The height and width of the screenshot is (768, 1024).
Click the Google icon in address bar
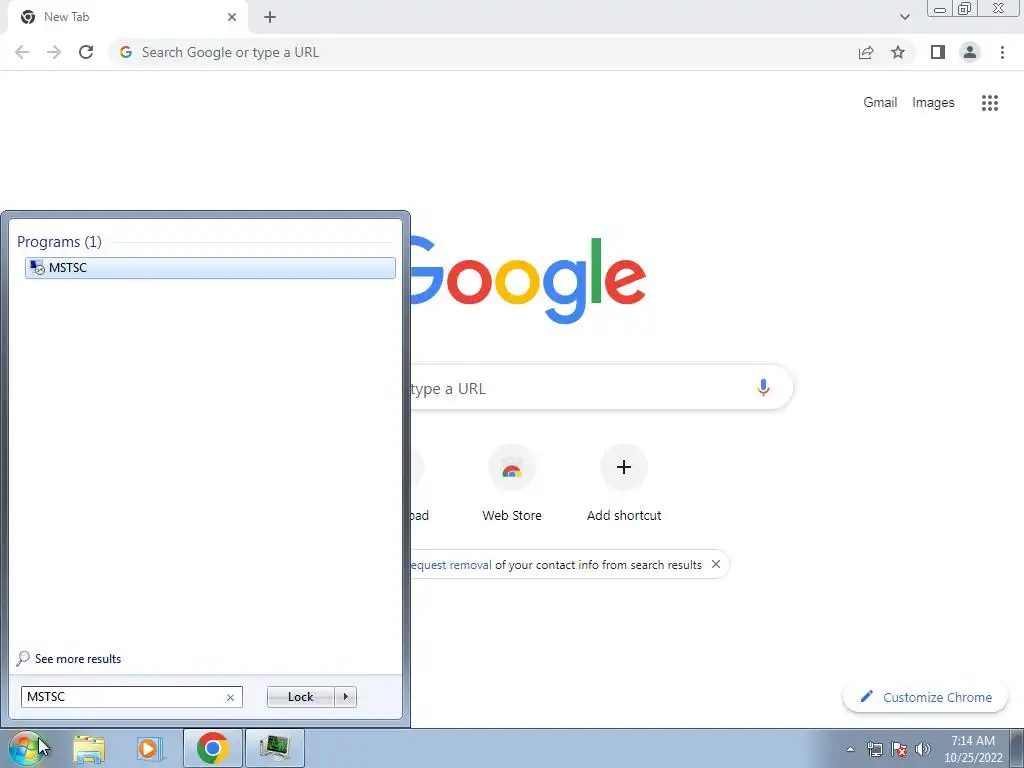126,52
